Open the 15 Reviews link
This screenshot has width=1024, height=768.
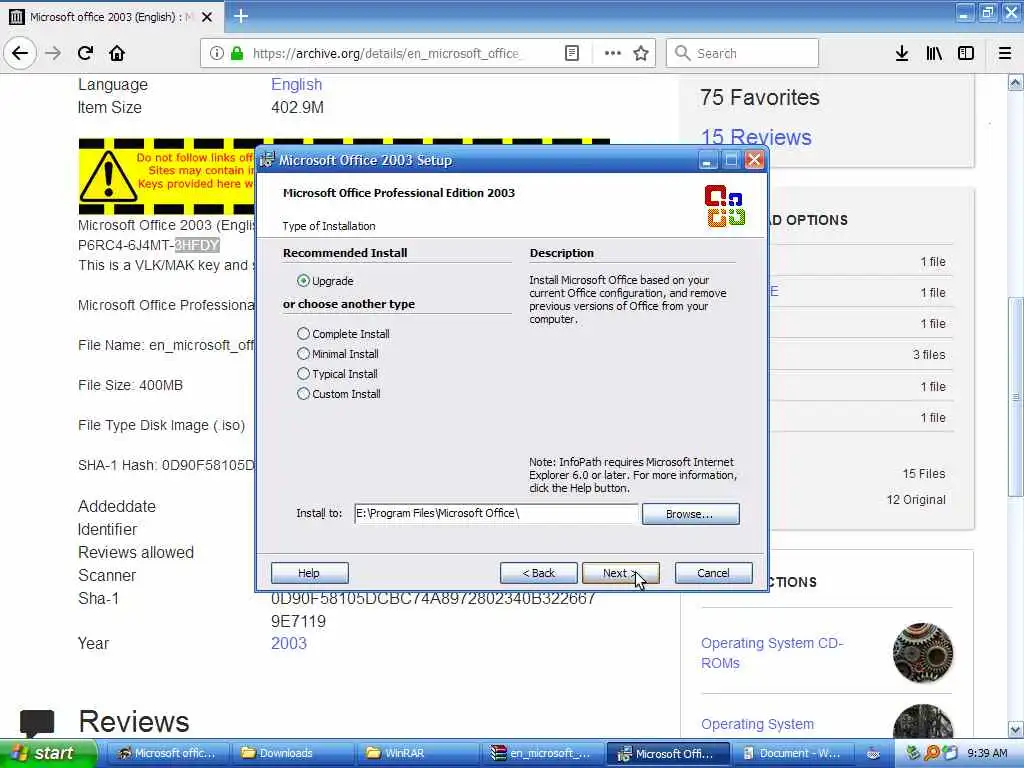click(756, 137)
